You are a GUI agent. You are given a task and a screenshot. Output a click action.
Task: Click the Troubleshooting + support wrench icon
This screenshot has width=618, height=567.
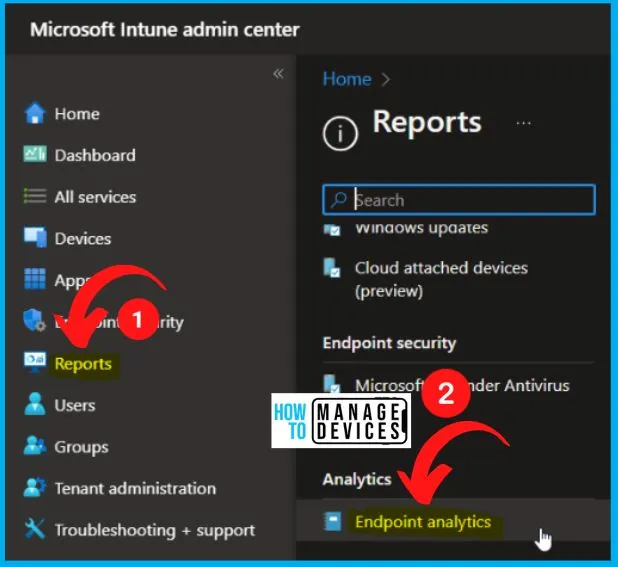pos(35,529)
